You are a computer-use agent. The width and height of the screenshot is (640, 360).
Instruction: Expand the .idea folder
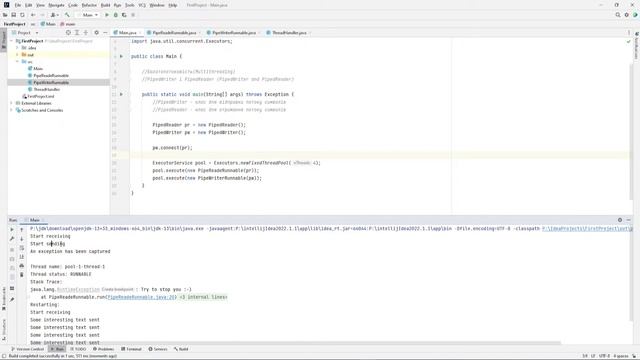tap(17, 48)
